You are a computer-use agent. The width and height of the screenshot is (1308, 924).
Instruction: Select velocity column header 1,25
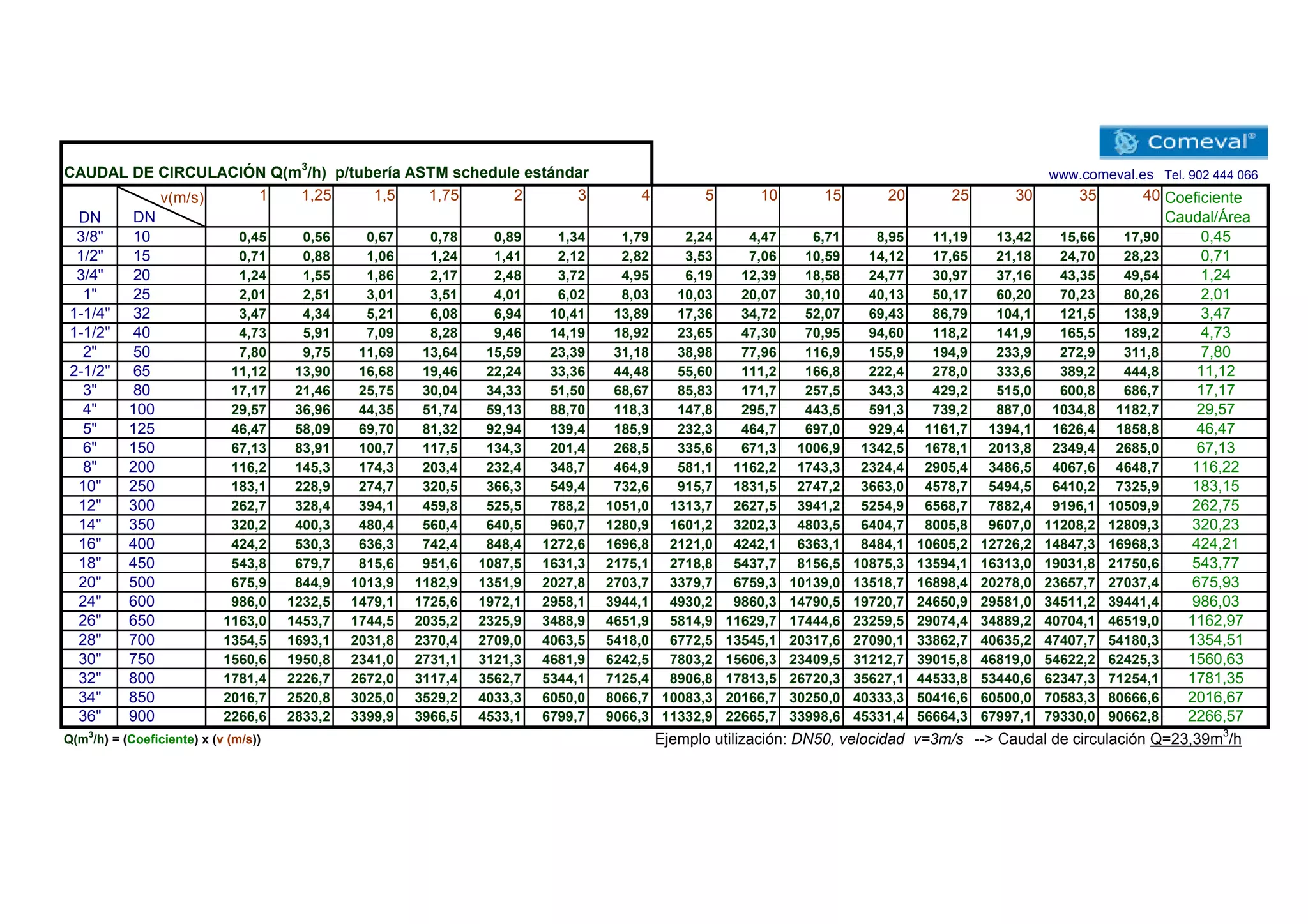coord(316,195)
